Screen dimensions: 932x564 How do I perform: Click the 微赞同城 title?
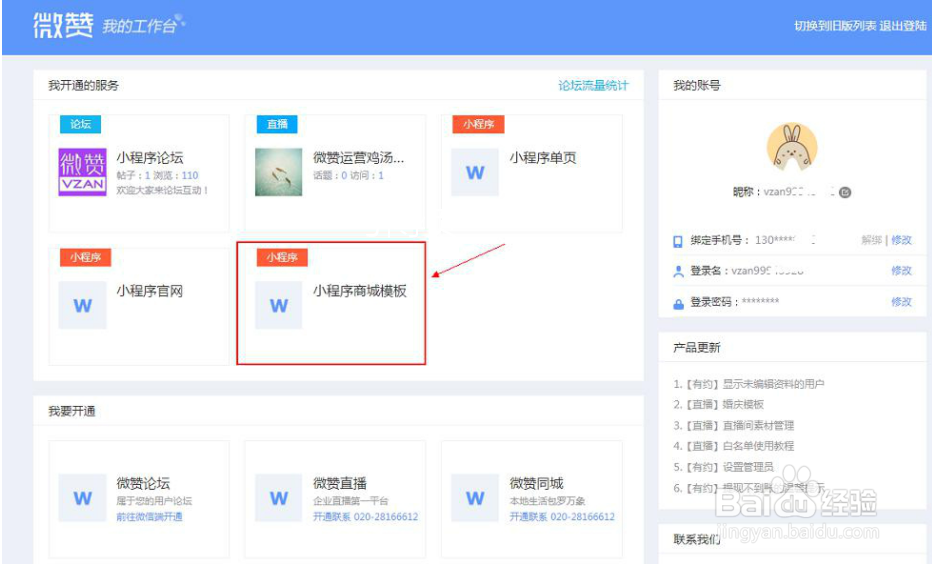click(536, 483)
